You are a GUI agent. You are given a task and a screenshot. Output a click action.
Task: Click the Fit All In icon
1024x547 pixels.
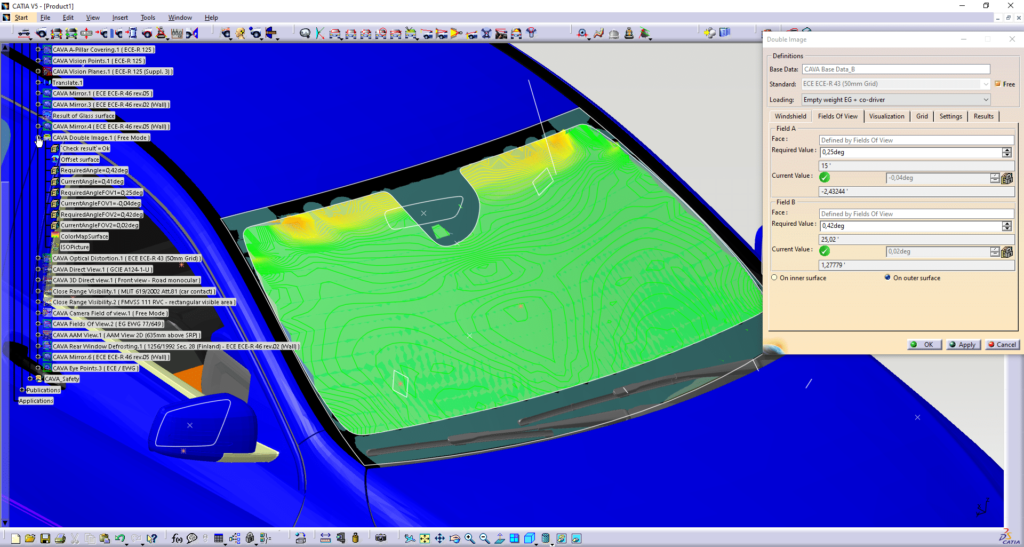click(424, 539)
